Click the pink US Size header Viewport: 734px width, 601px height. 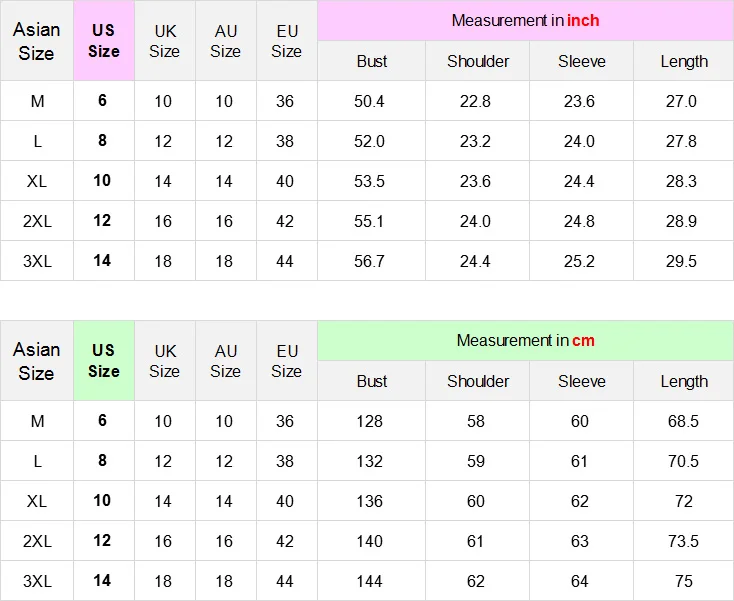tap(104, 41)
